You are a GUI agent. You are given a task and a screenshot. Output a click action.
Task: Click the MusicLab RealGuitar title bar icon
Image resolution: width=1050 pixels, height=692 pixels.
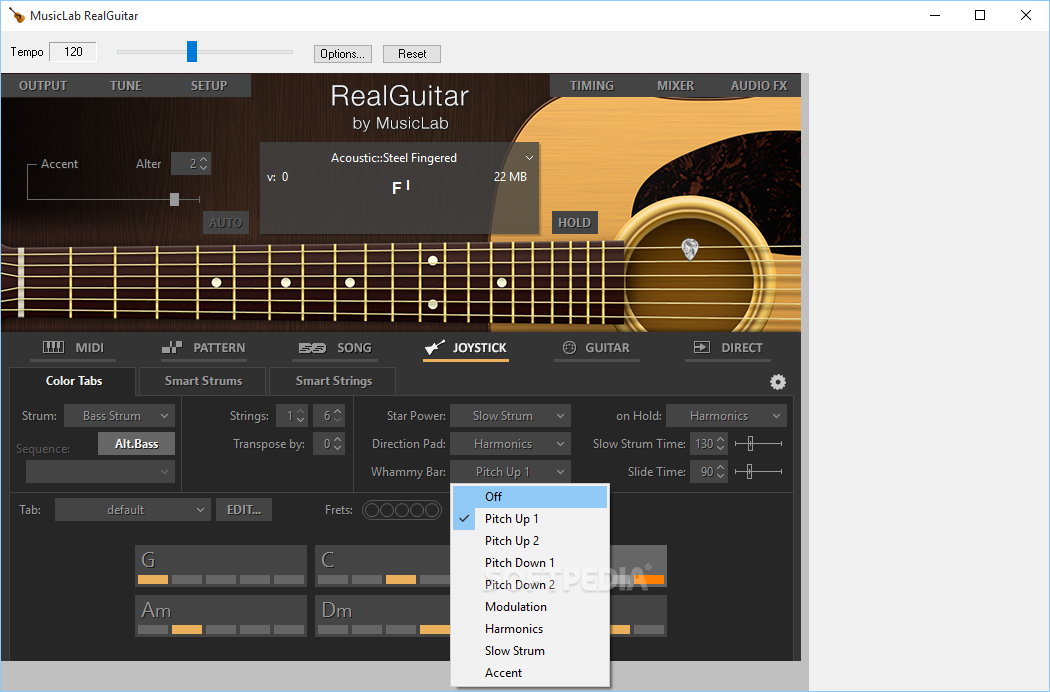coord(17,15)
